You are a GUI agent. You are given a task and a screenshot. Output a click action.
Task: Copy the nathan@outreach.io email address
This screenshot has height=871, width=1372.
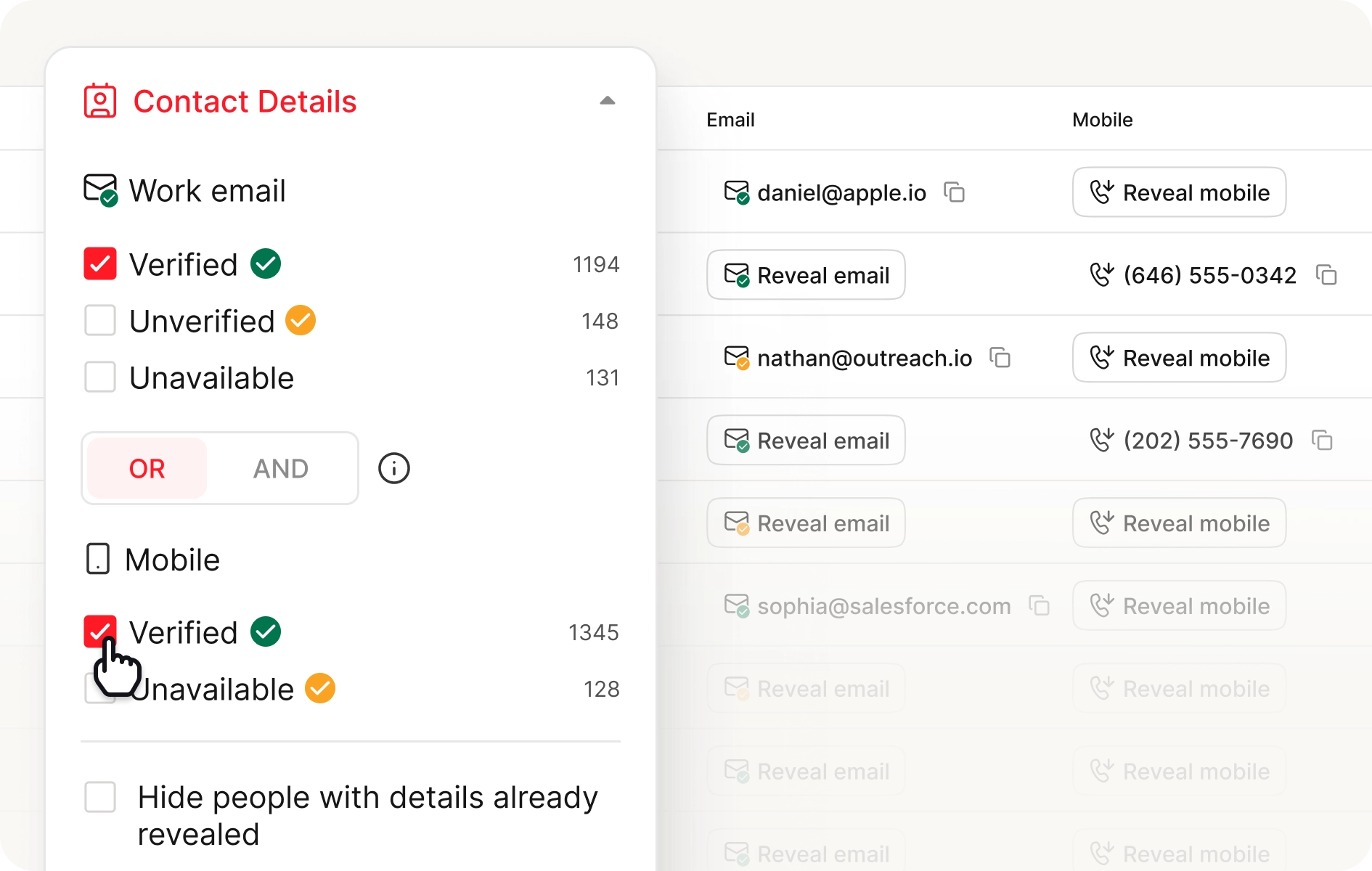click(x=1000, y=358)
